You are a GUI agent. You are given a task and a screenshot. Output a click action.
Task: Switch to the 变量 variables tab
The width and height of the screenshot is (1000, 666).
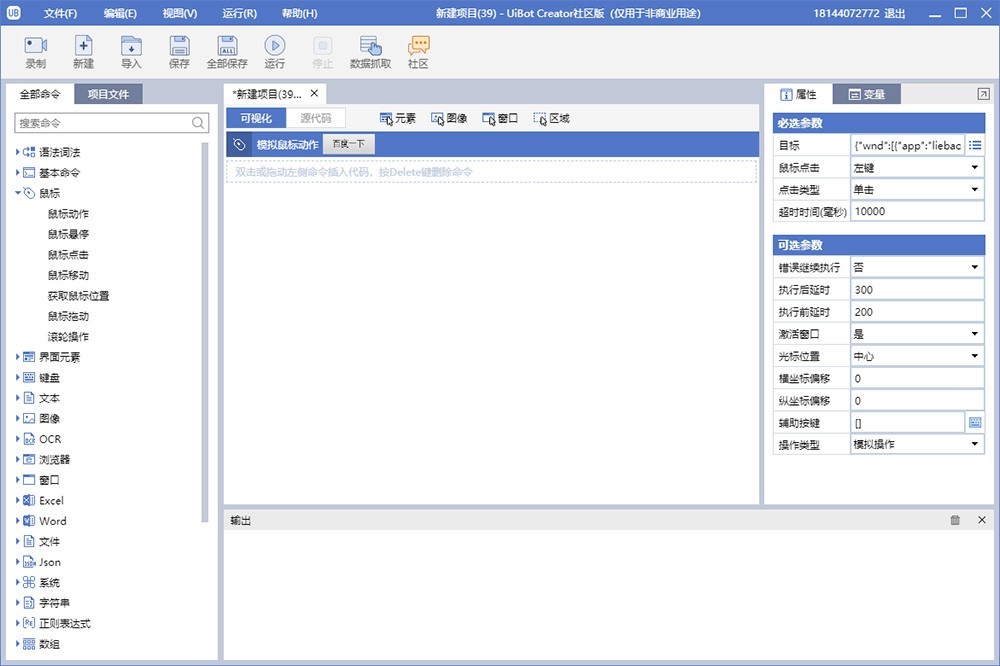pos(866,94)
